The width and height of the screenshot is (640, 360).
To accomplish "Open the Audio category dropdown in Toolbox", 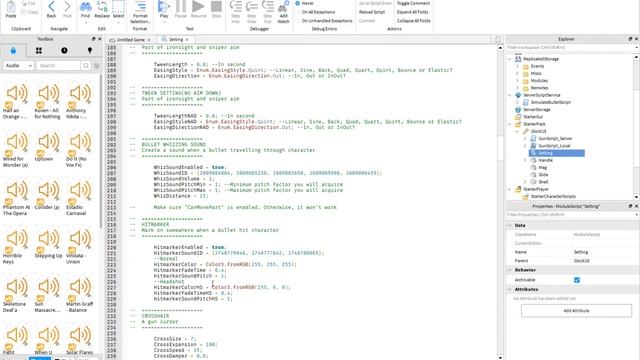I will coord(18,66).
